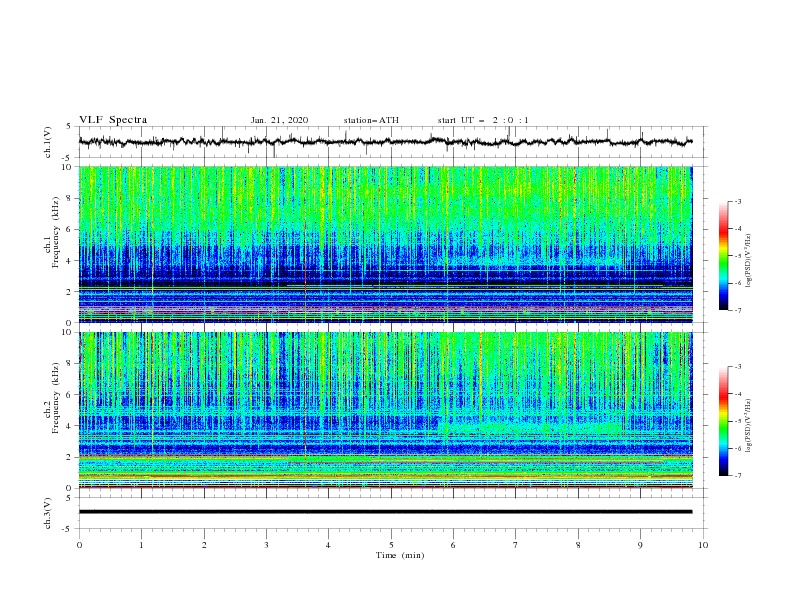This screenshot has width=792, height=612.
Task: Click the '-3' label on upper colorbar
Action: click(737, 201)
